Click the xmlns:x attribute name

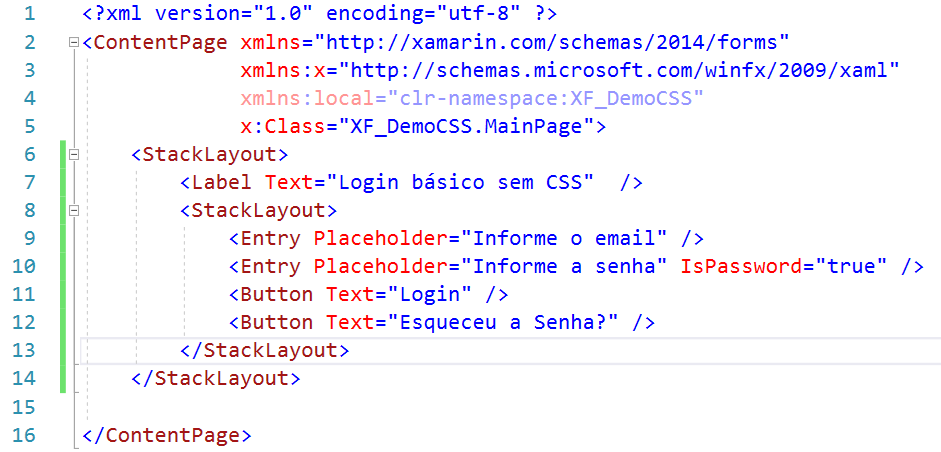(x=283, y=71)
